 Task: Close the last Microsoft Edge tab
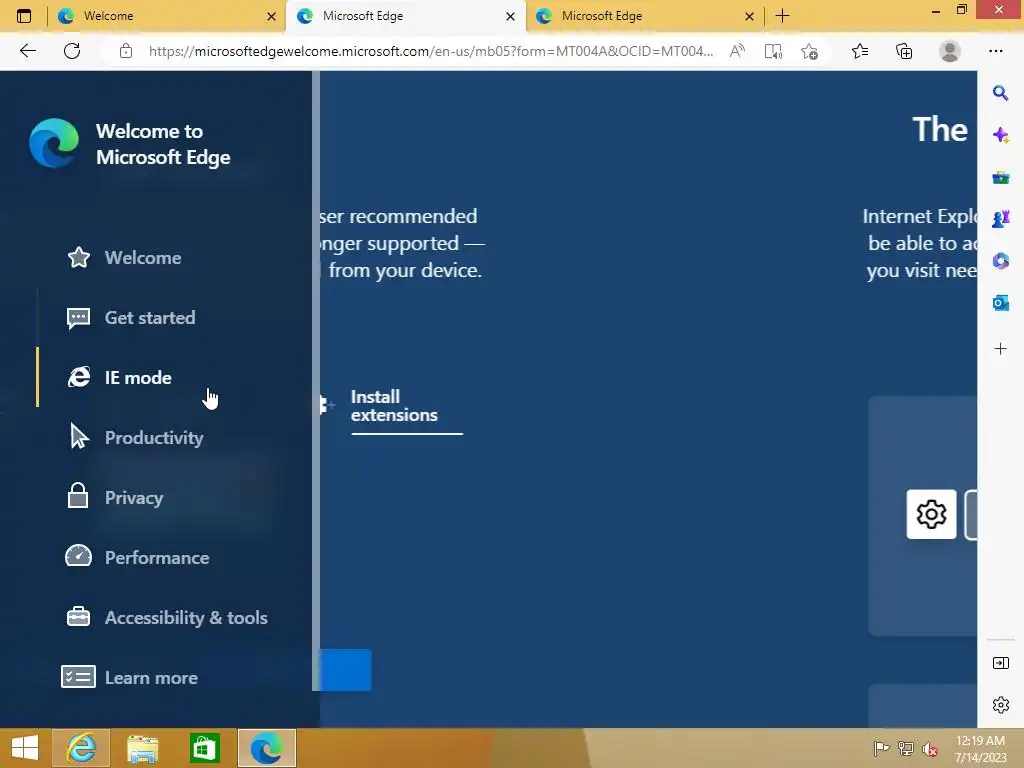point(749,16)
